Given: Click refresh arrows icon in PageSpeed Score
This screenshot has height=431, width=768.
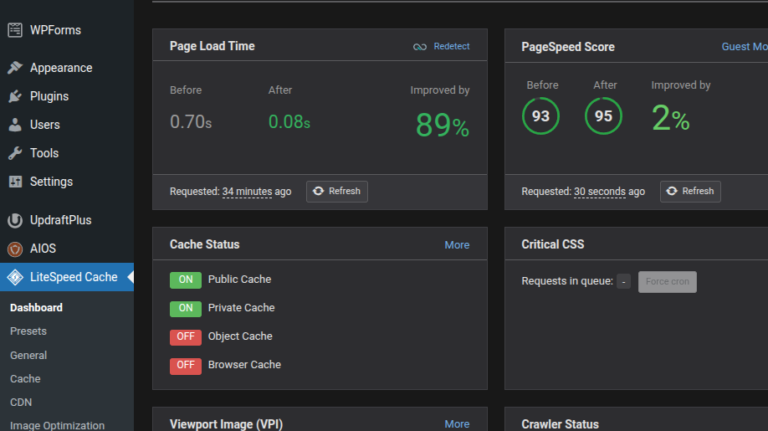Looking at the screenshot, I should (x=672, y=191).
